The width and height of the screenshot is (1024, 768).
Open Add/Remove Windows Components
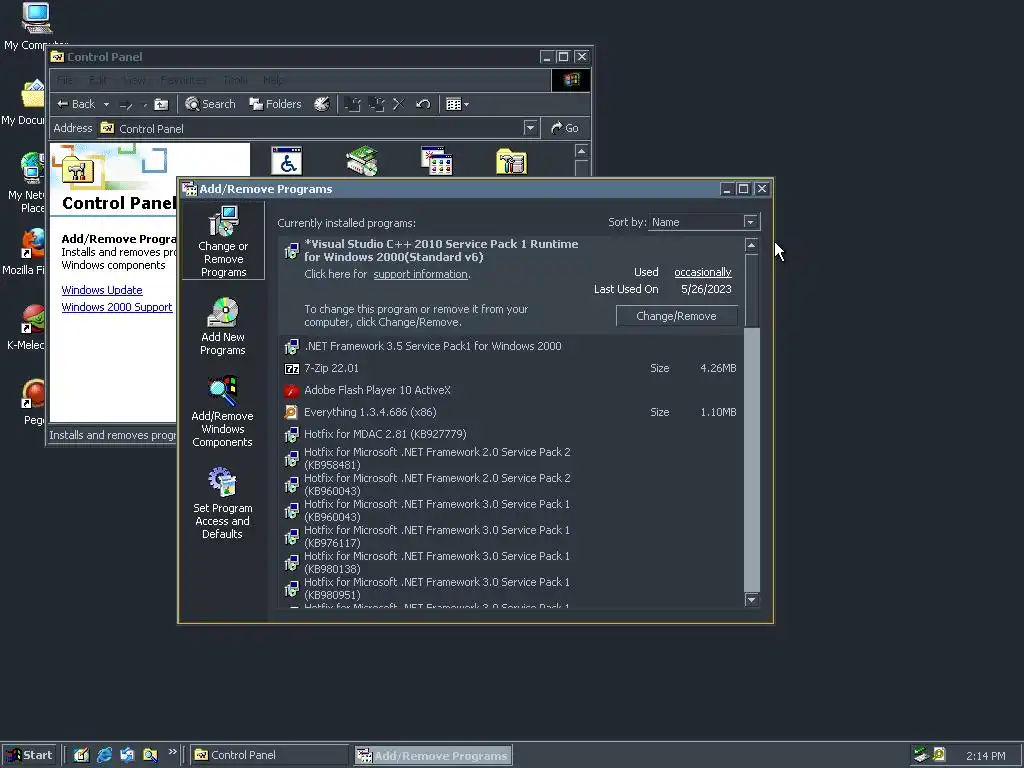[x=223, y=411]
